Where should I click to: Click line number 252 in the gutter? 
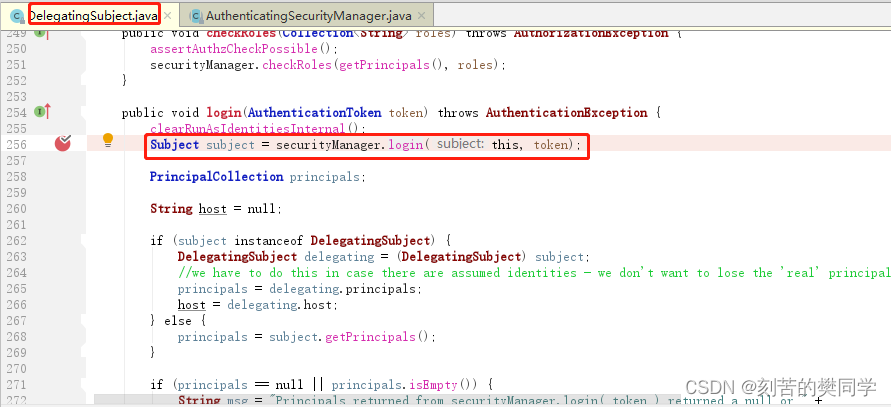point(16,81)
